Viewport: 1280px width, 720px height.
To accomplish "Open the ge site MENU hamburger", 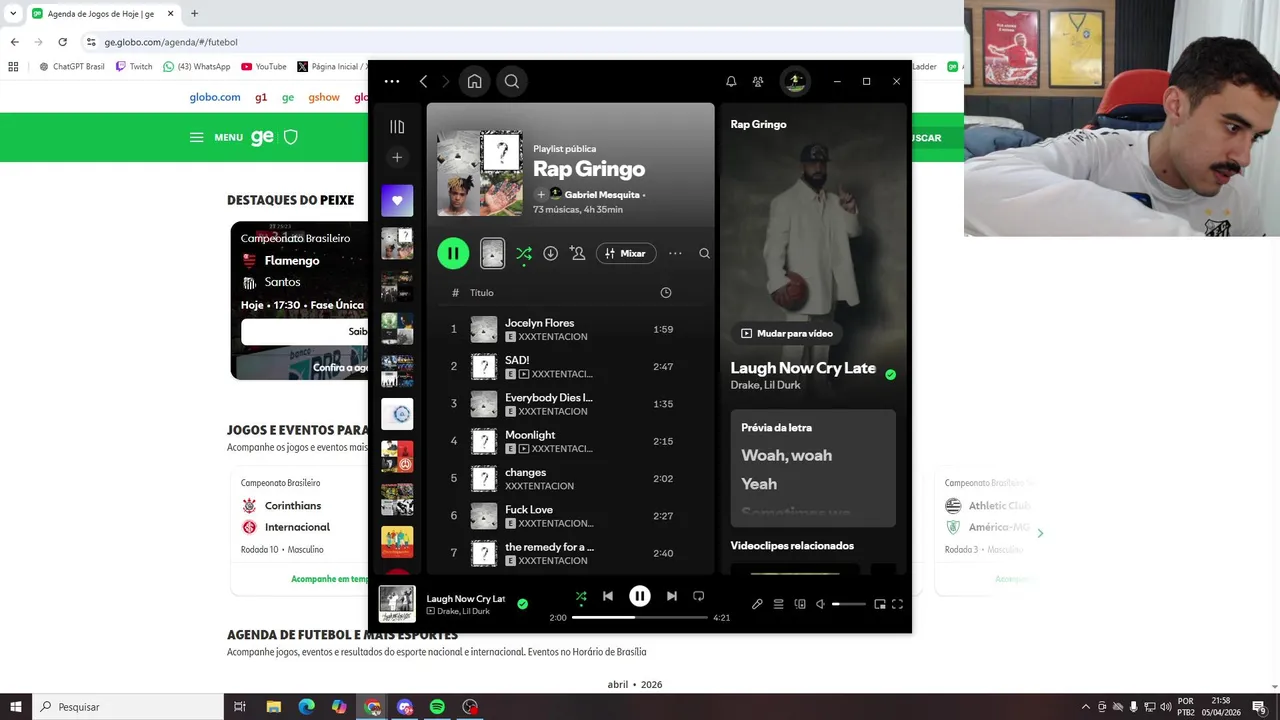I will pos(216,138).
